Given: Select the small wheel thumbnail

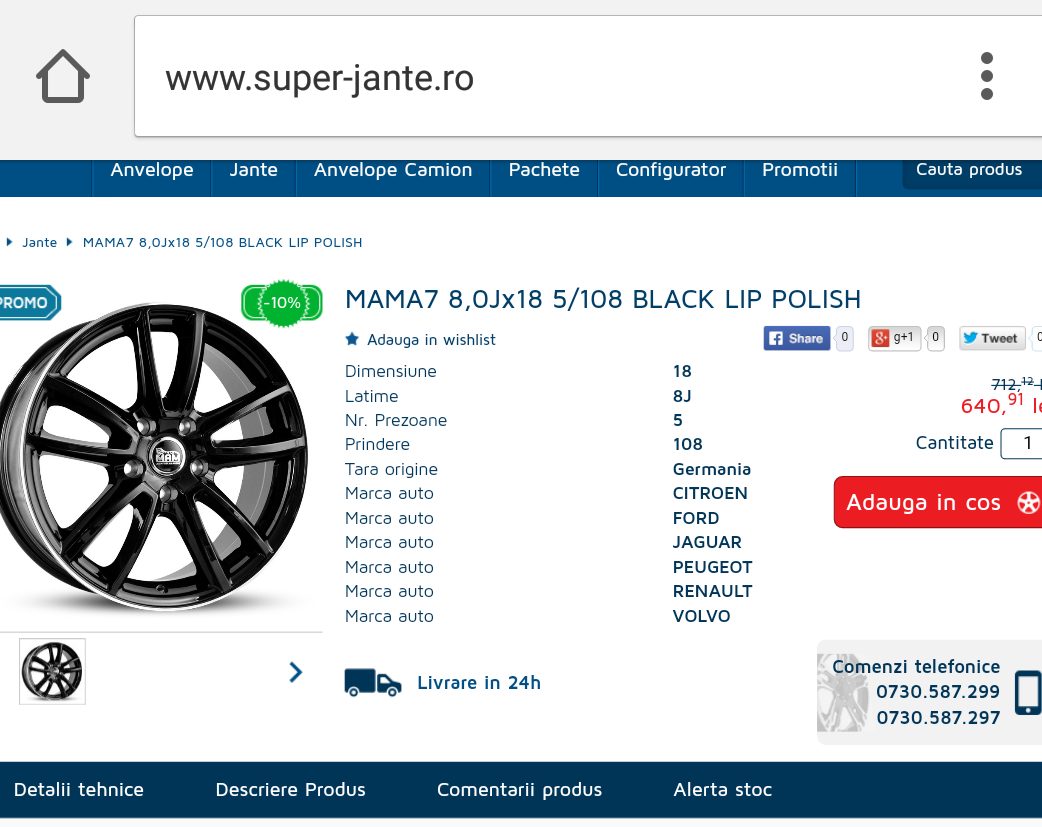Looking at the screenshot, I should pos(52,671).
